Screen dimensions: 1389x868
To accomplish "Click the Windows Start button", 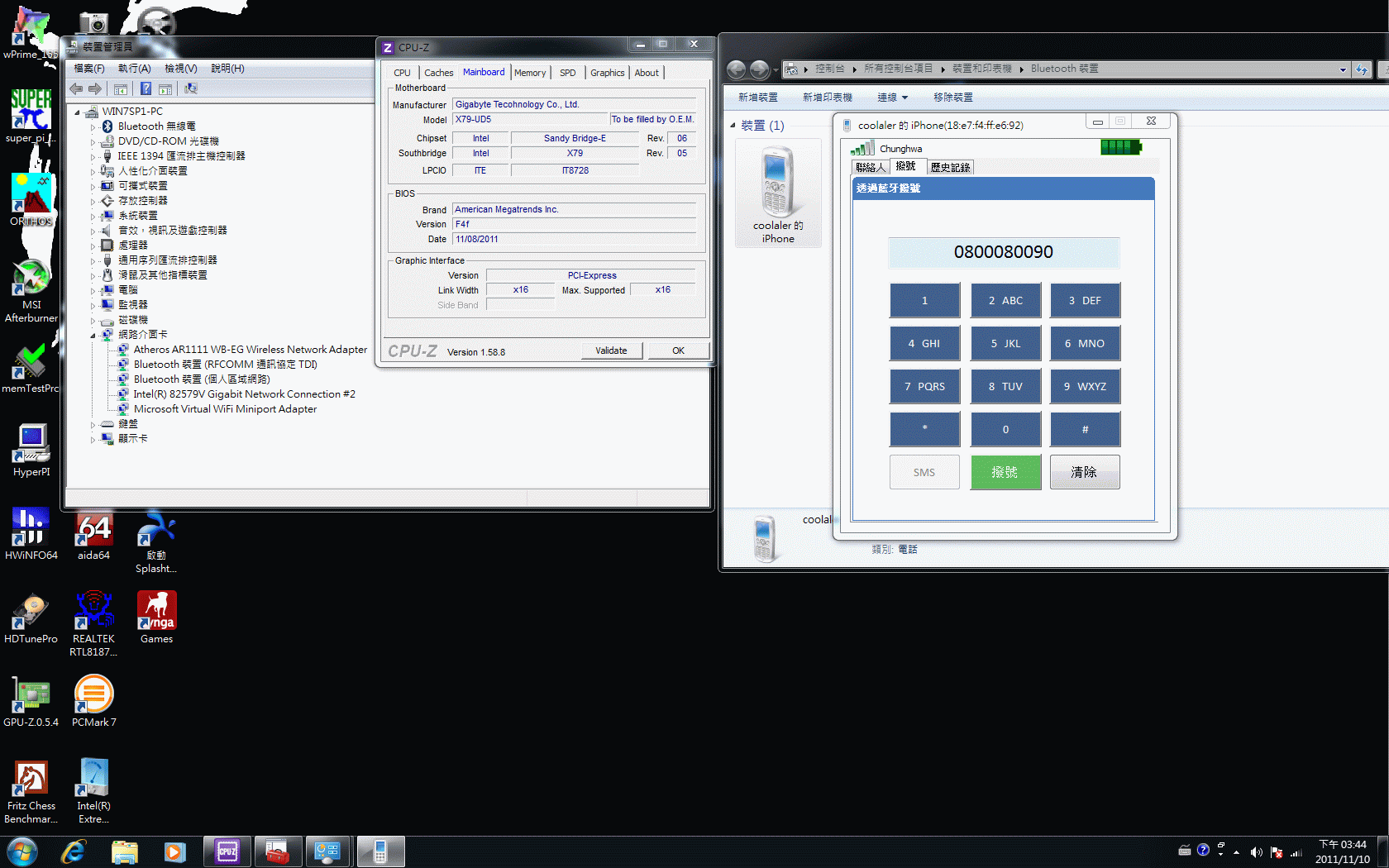I will point(22,851).
